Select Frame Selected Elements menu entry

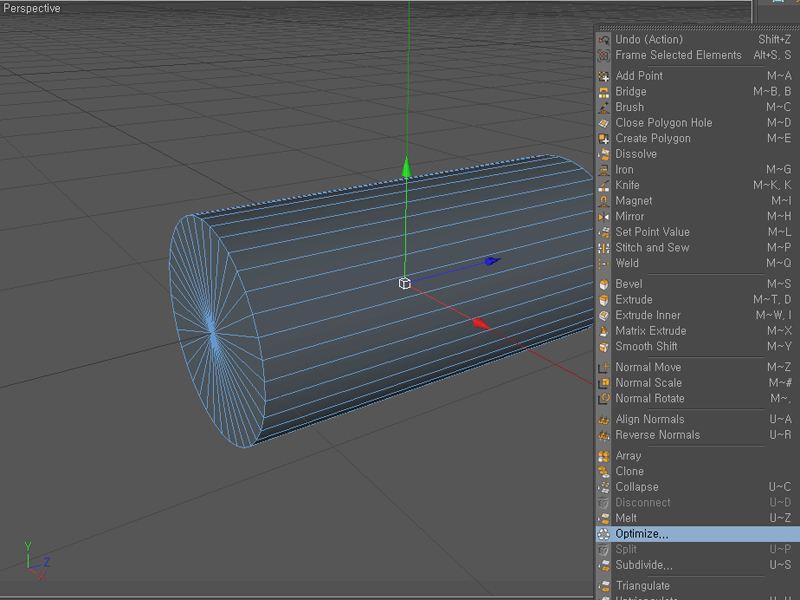(x=697, y=55)
